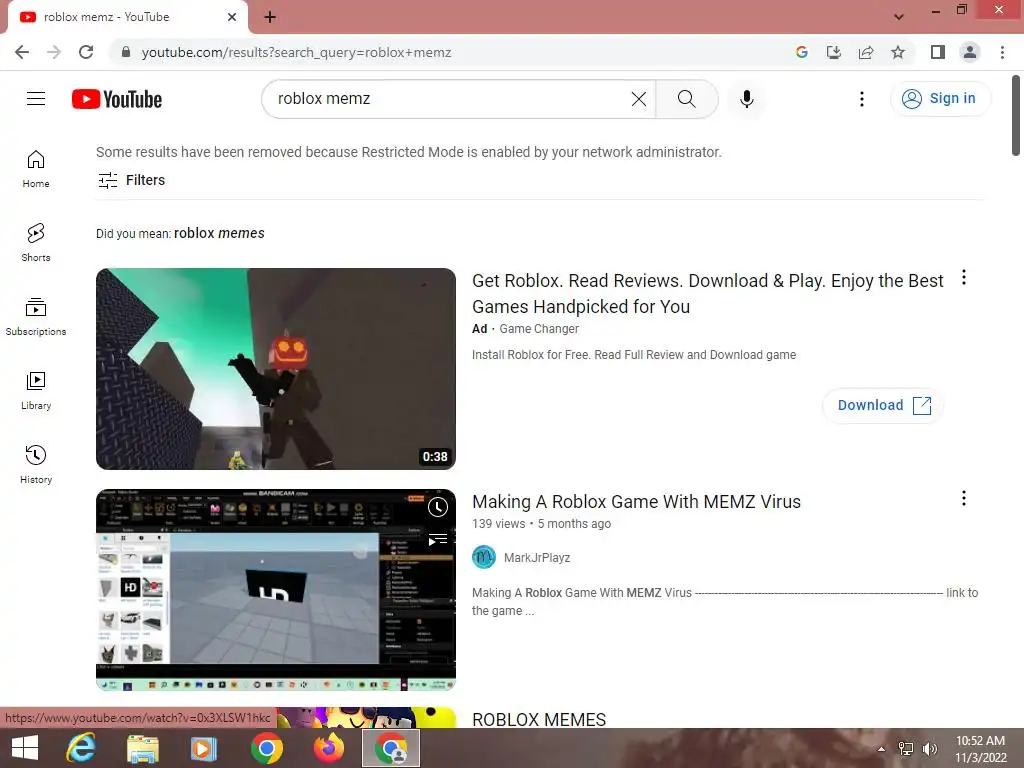Open File Explorer from the taskbar
1024x768 pixels.
pyautogui.click(x=142, y=748)
